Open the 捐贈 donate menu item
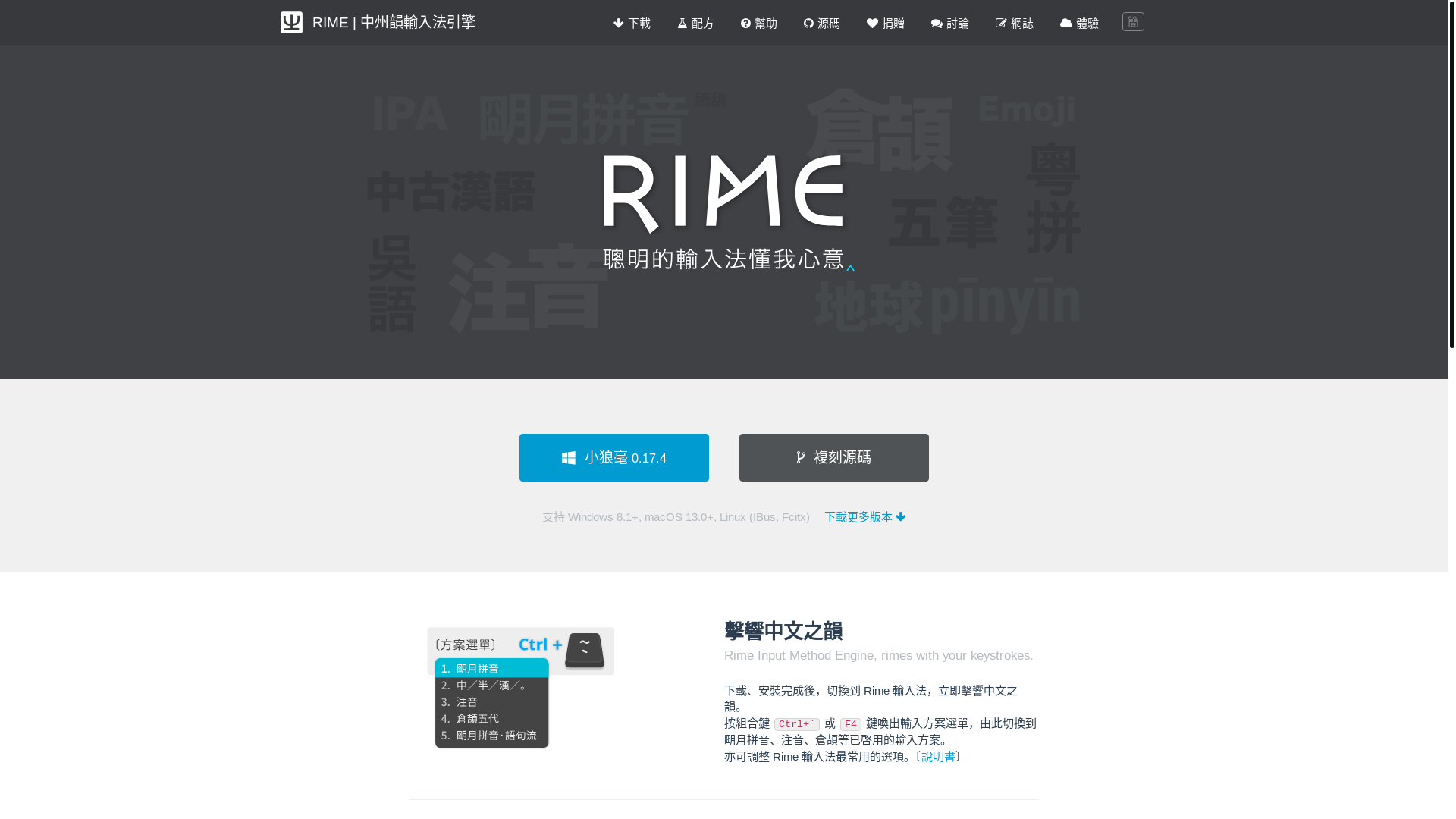Image resolution: width=1456 pixels, height=819 pixels. coord(885,23)
